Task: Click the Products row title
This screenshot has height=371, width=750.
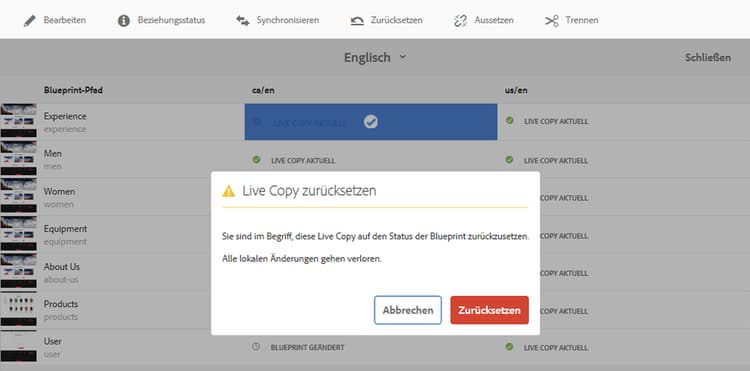Action: (x=61, y=304)
